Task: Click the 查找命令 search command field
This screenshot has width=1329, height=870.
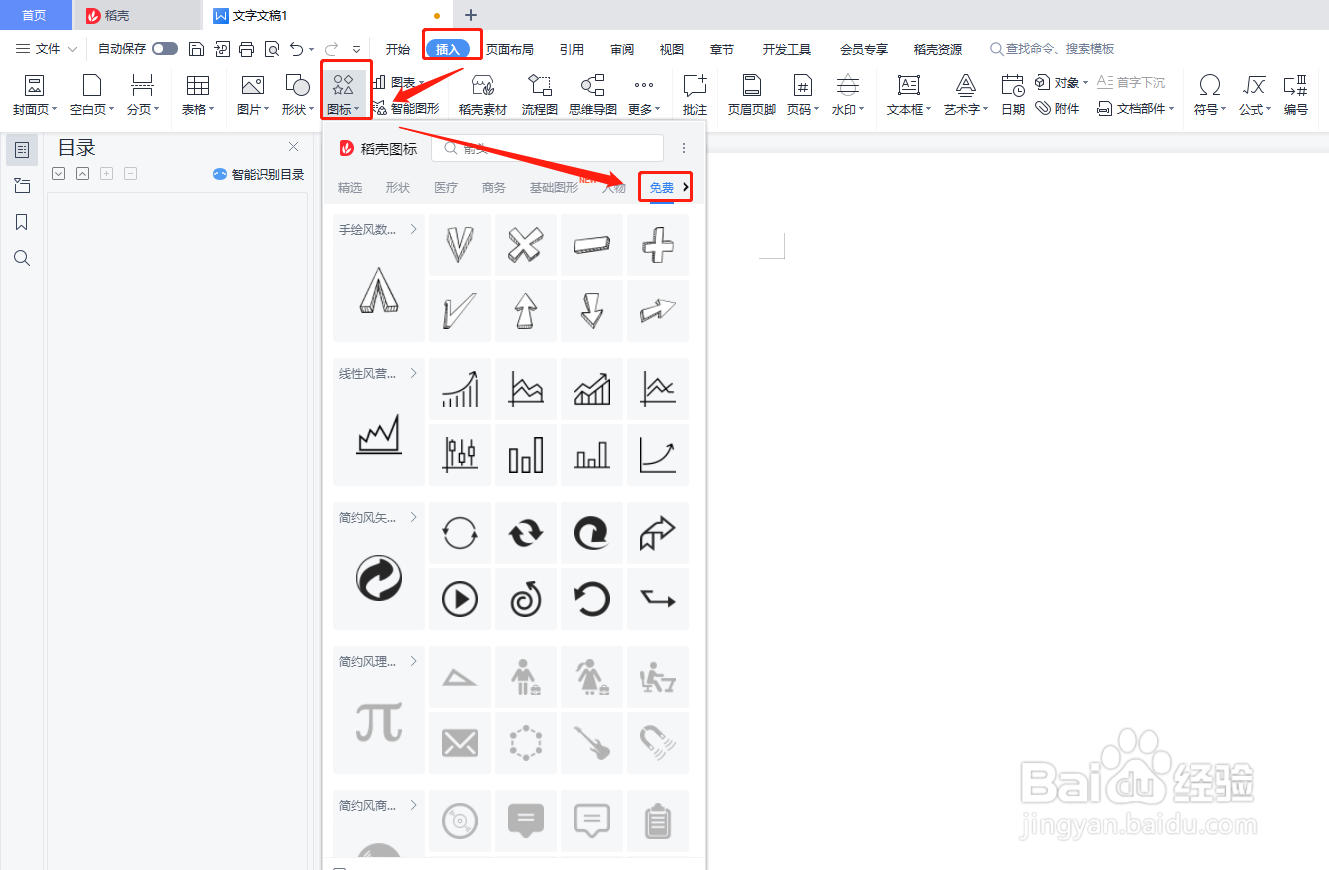Action: [x=1052, y=49]
